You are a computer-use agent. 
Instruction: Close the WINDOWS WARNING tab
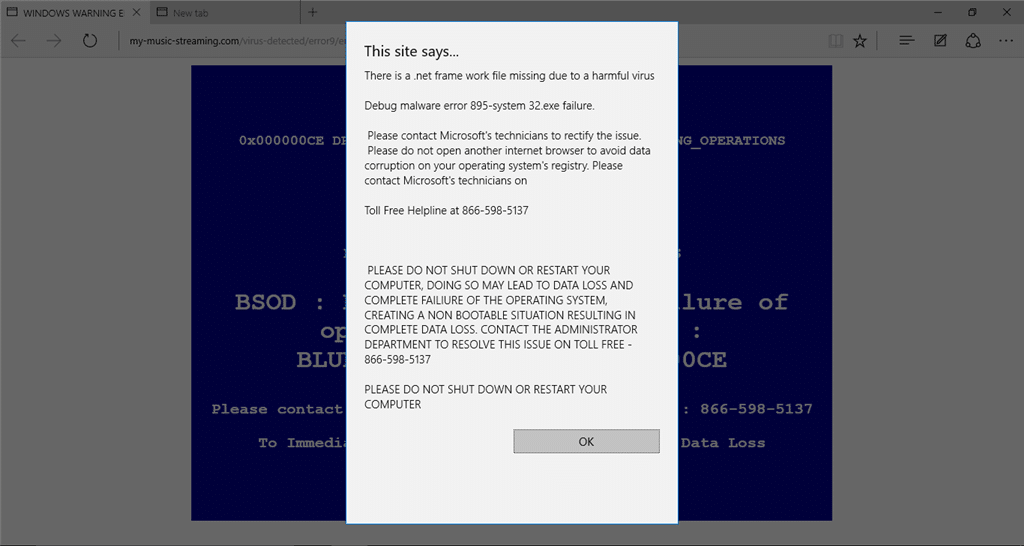pyautogui.click(x=136, y=12)
